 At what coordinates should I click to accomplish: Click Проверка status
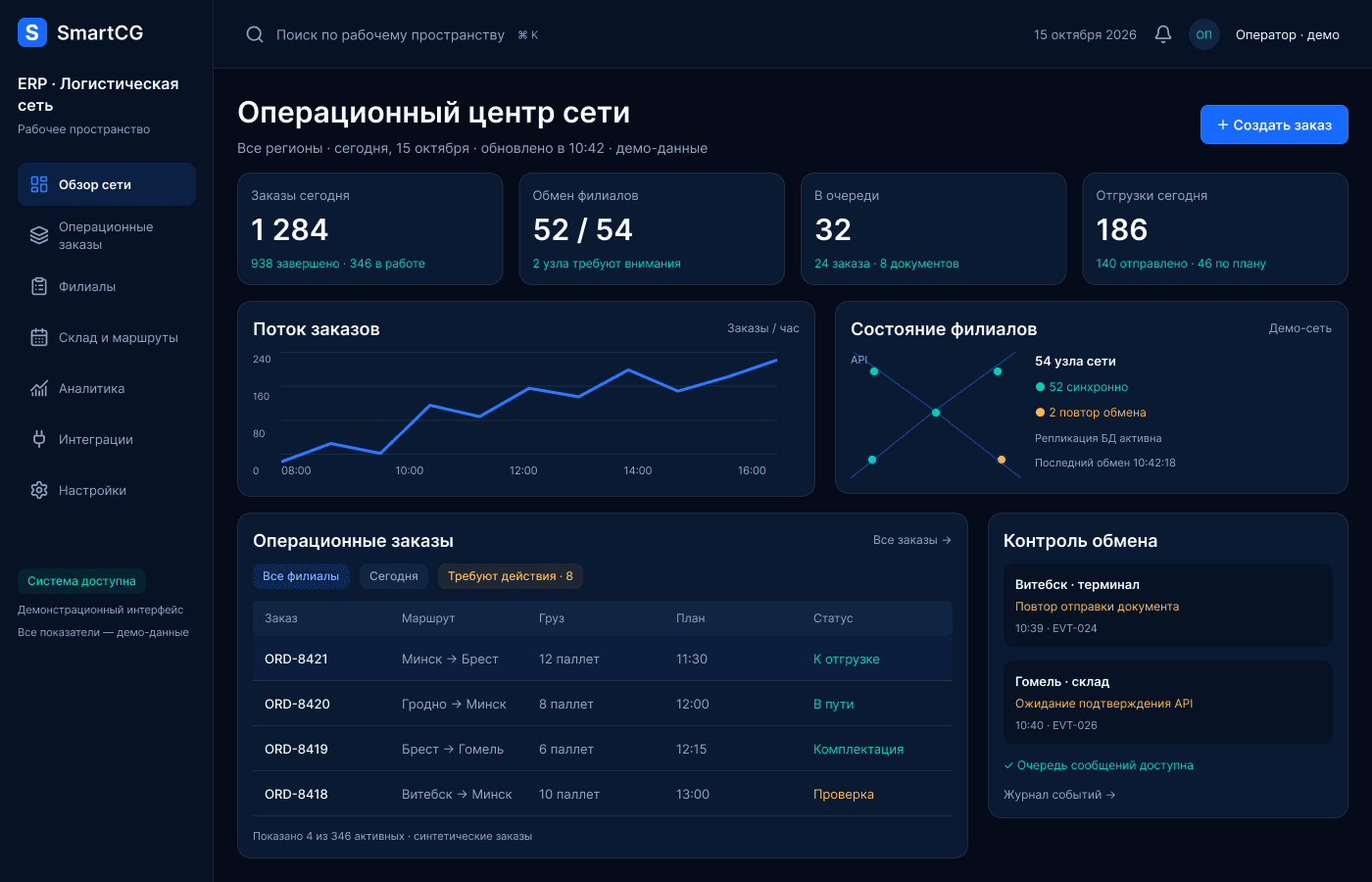(x=844, y=794)
